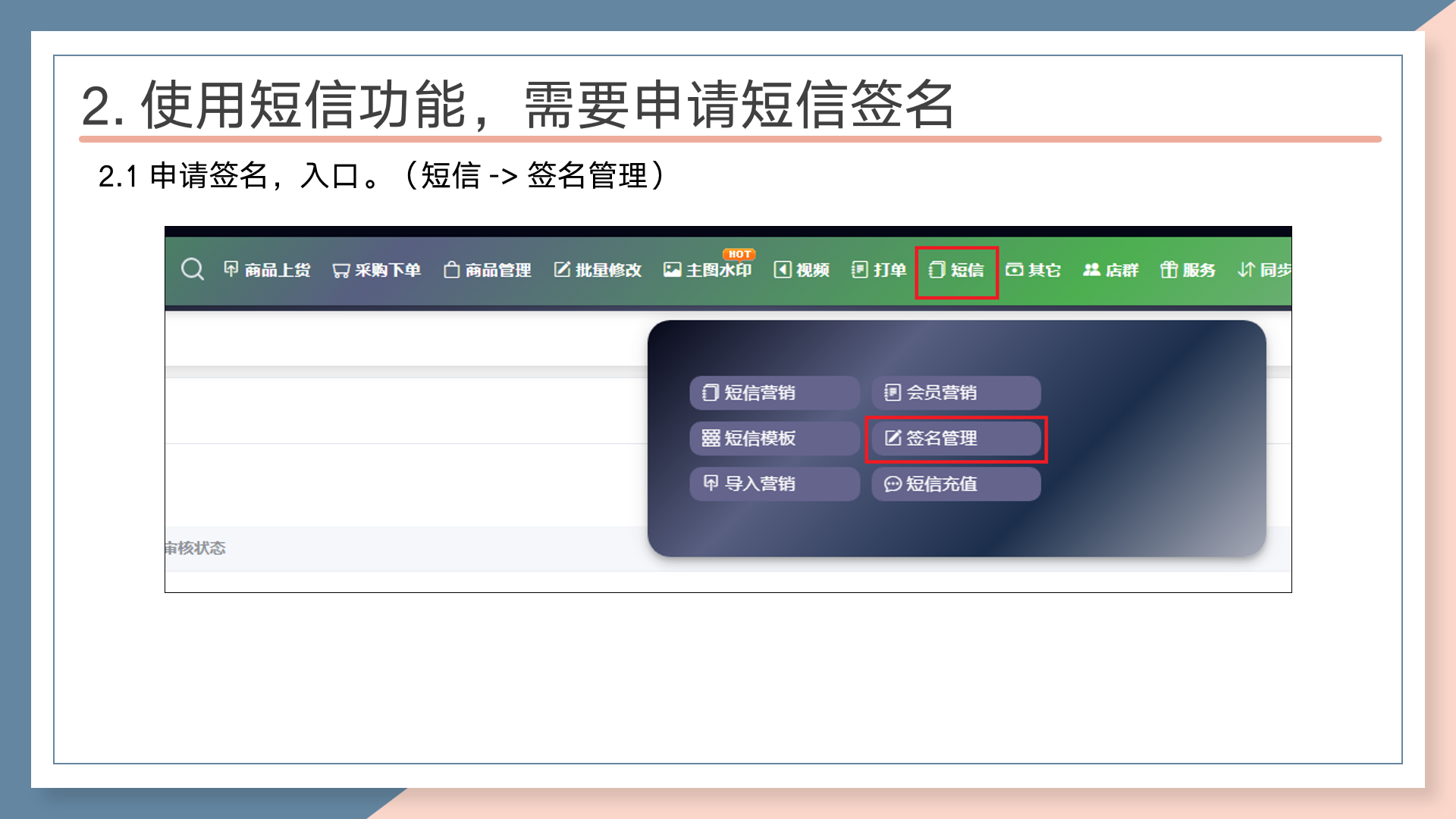The width and height of the screenshot is (1456, 819).
Task: Click the 采购下单 cart icon
Action: point(340,271)
